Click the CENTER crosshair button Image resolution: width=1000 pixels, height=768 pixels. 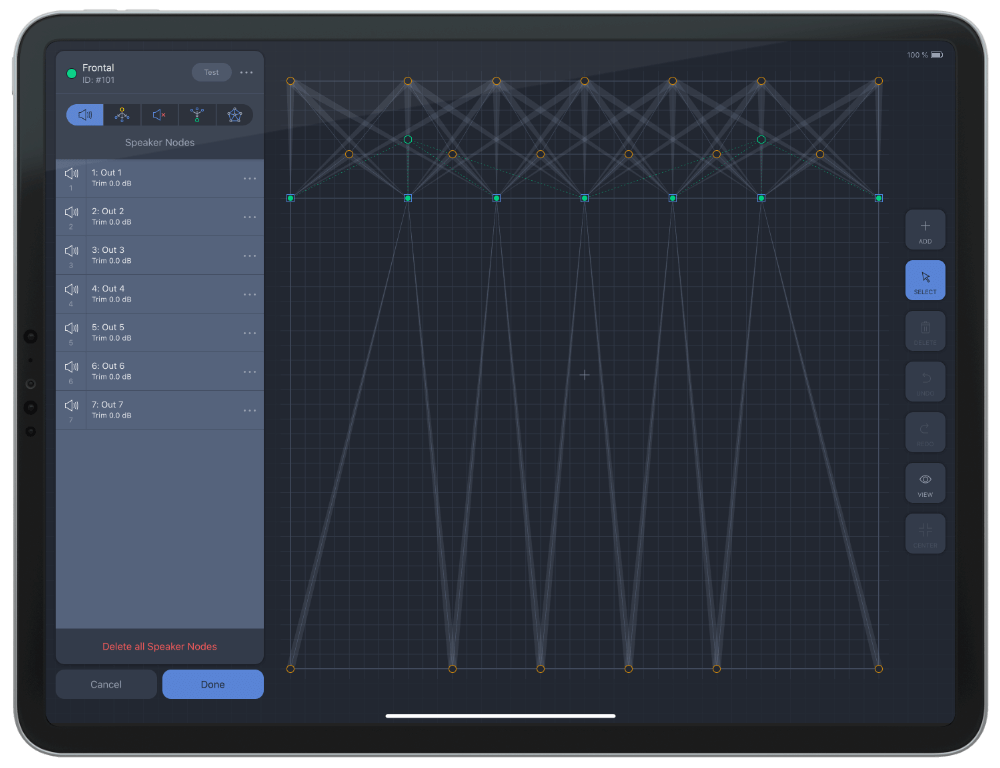pos(925,534)
